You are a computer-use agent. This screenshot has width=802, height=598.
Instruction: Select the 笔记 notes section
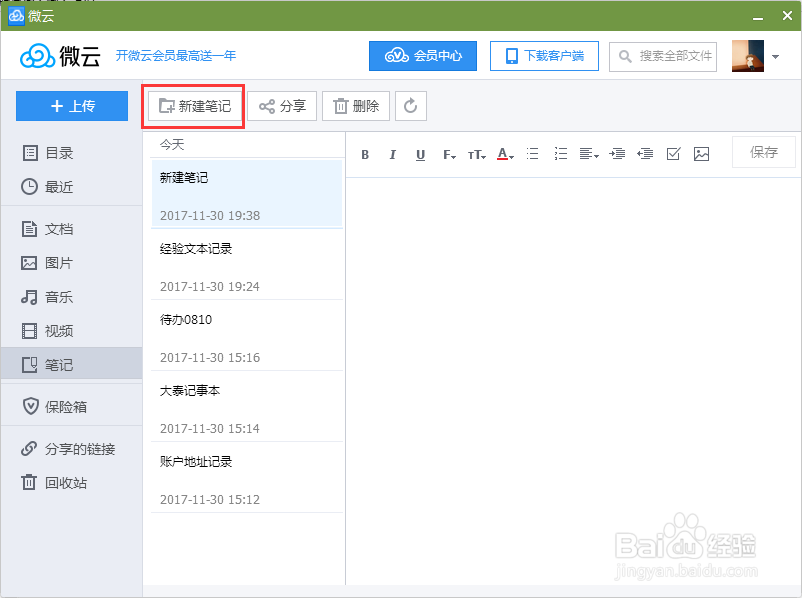pos(72,364)
